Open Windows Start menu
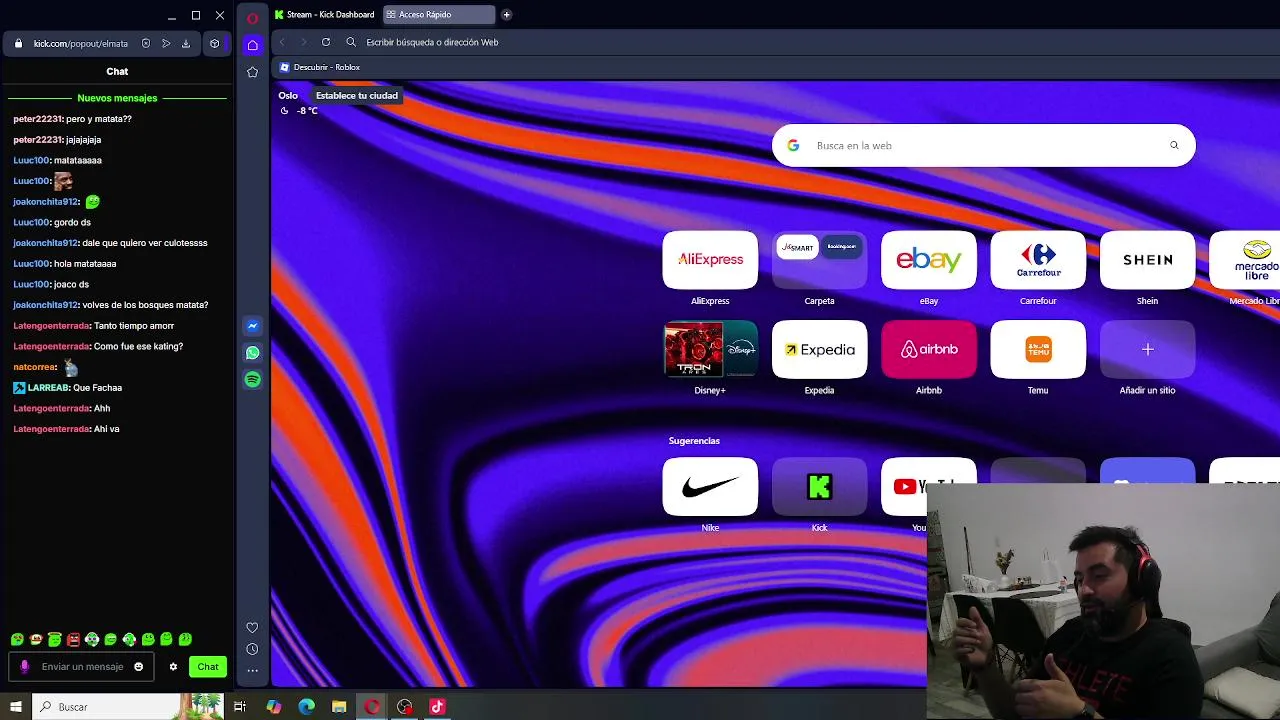Viewport: 1280px width, 720px height. (x=15, y=707)
